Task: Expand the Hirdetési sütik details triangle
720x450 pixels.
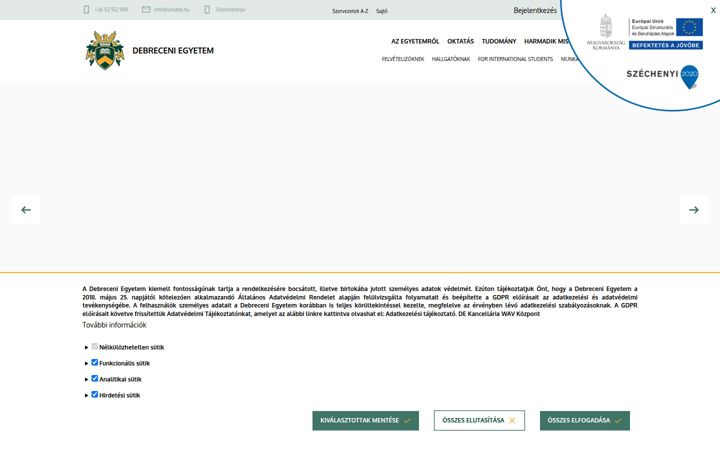Action: point(86,395)
